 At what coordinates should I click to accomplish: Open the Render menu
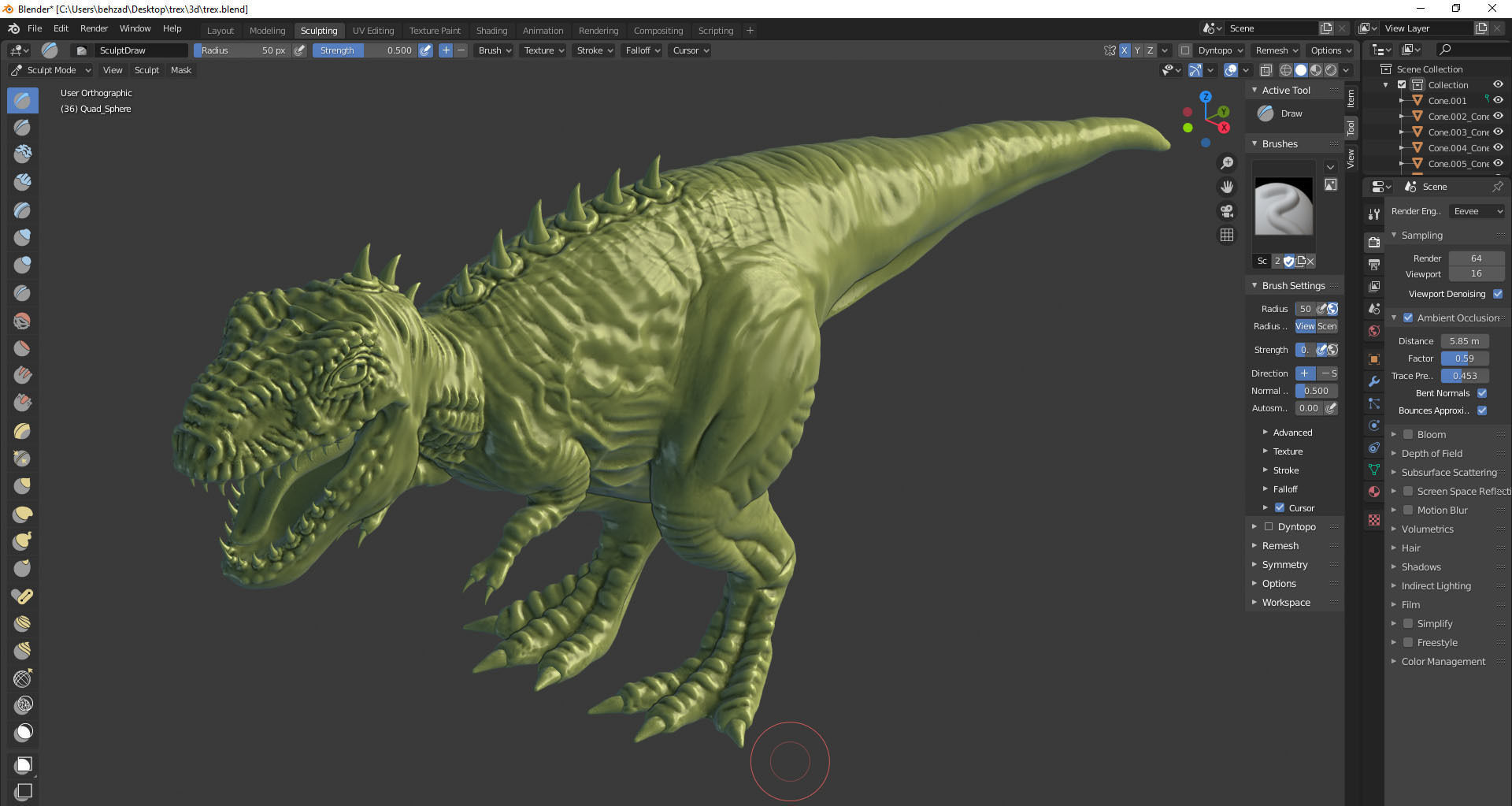click(94, 28)
